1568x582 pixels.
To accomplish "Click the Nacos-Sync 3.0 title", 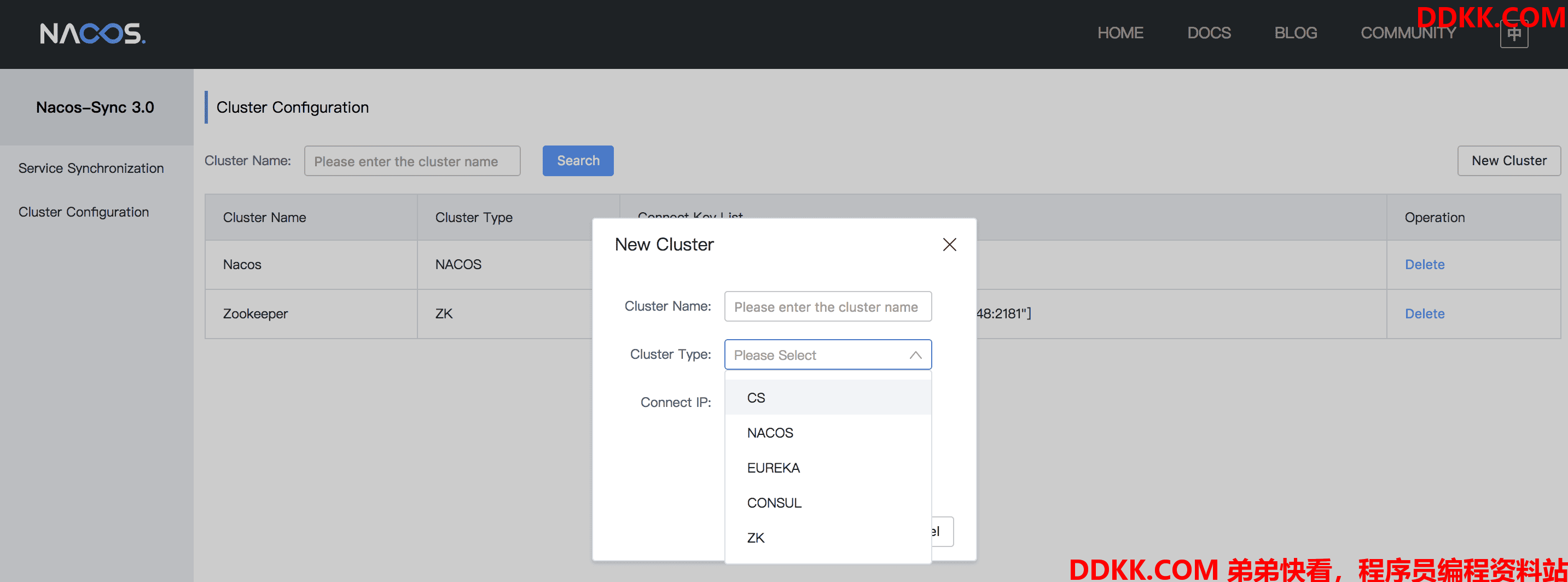I will 95,107.
